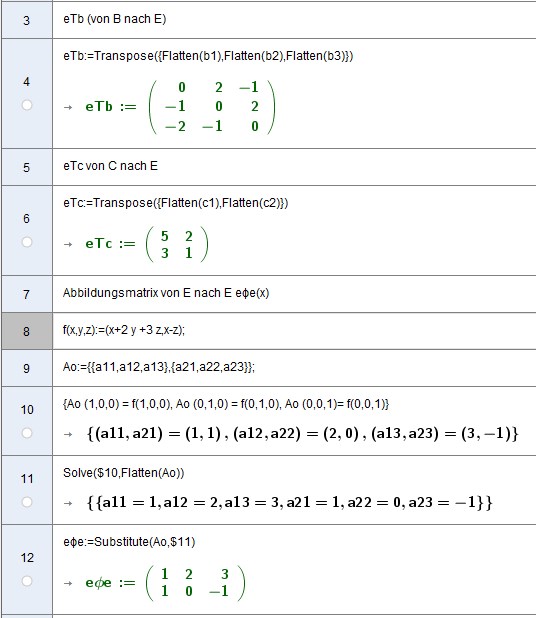Click the eTc 2x2 matrix output

point(177,244)
